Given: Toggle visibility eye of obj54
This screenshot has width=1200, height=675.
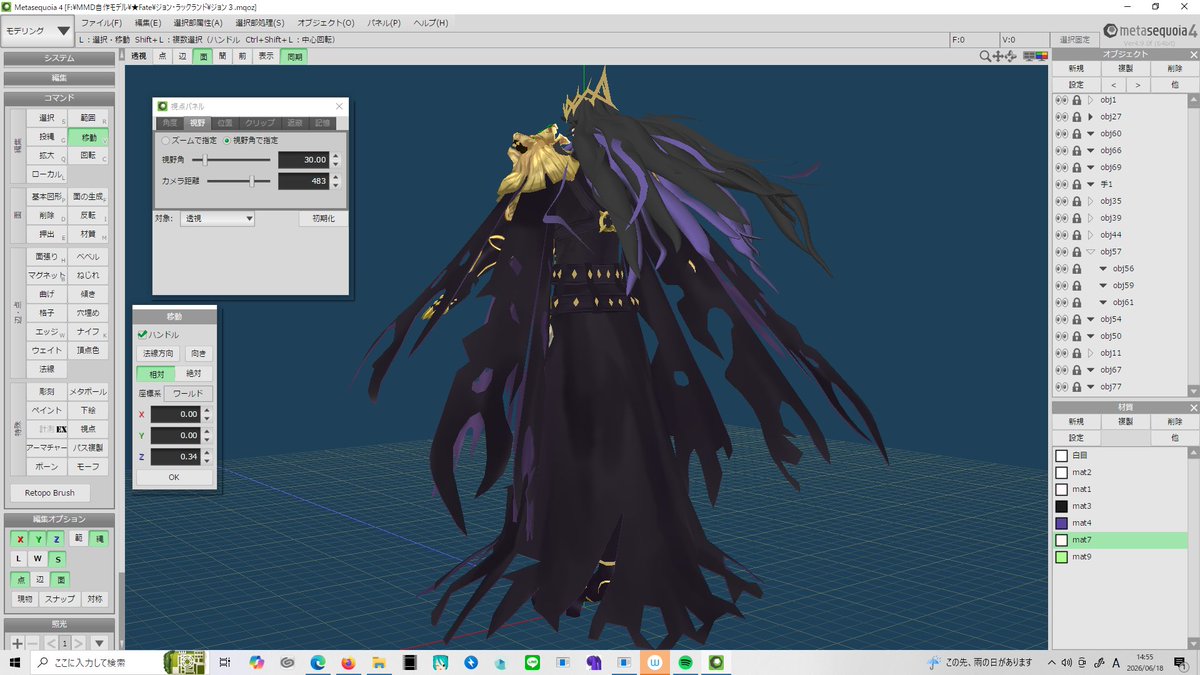Looking at the screenshot, I should 1062,319.
